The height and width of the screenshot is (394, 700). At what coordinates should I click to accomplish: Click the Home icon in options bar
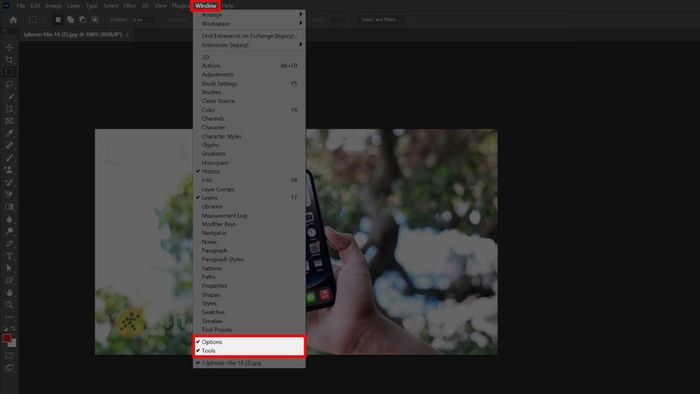pos(13,20)
